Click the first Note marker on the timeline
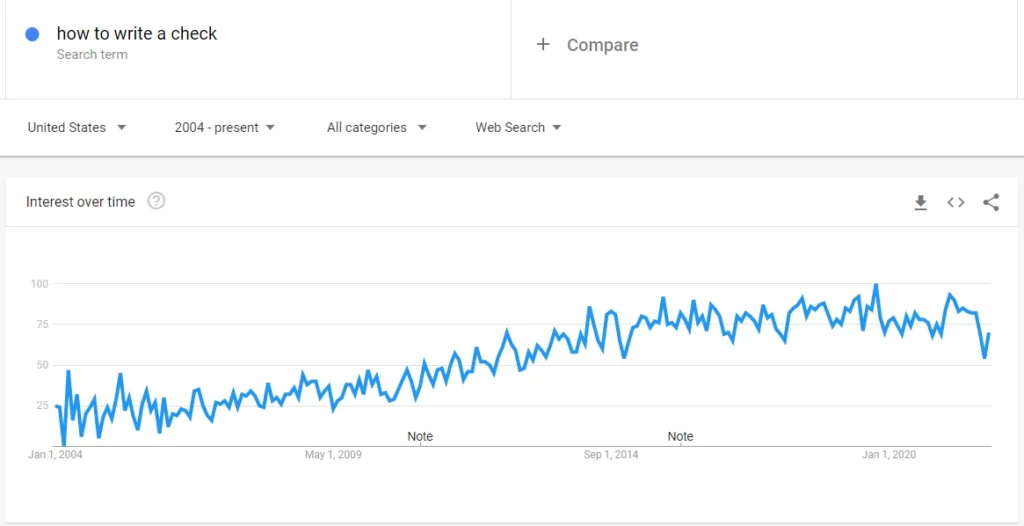Image resolution: width=1024 pixels, height=526 pixels. [x=420, y=436]
